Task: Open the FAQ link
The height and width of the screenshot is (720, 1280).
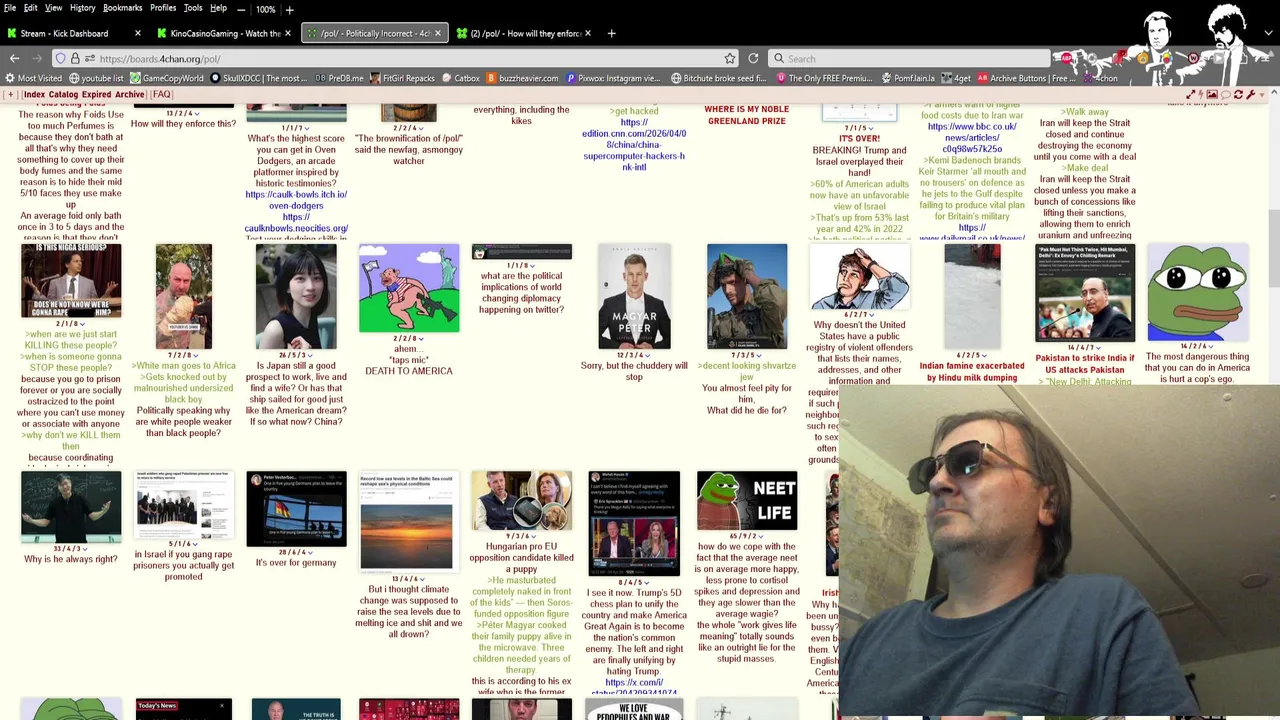Action: point(161,95)
